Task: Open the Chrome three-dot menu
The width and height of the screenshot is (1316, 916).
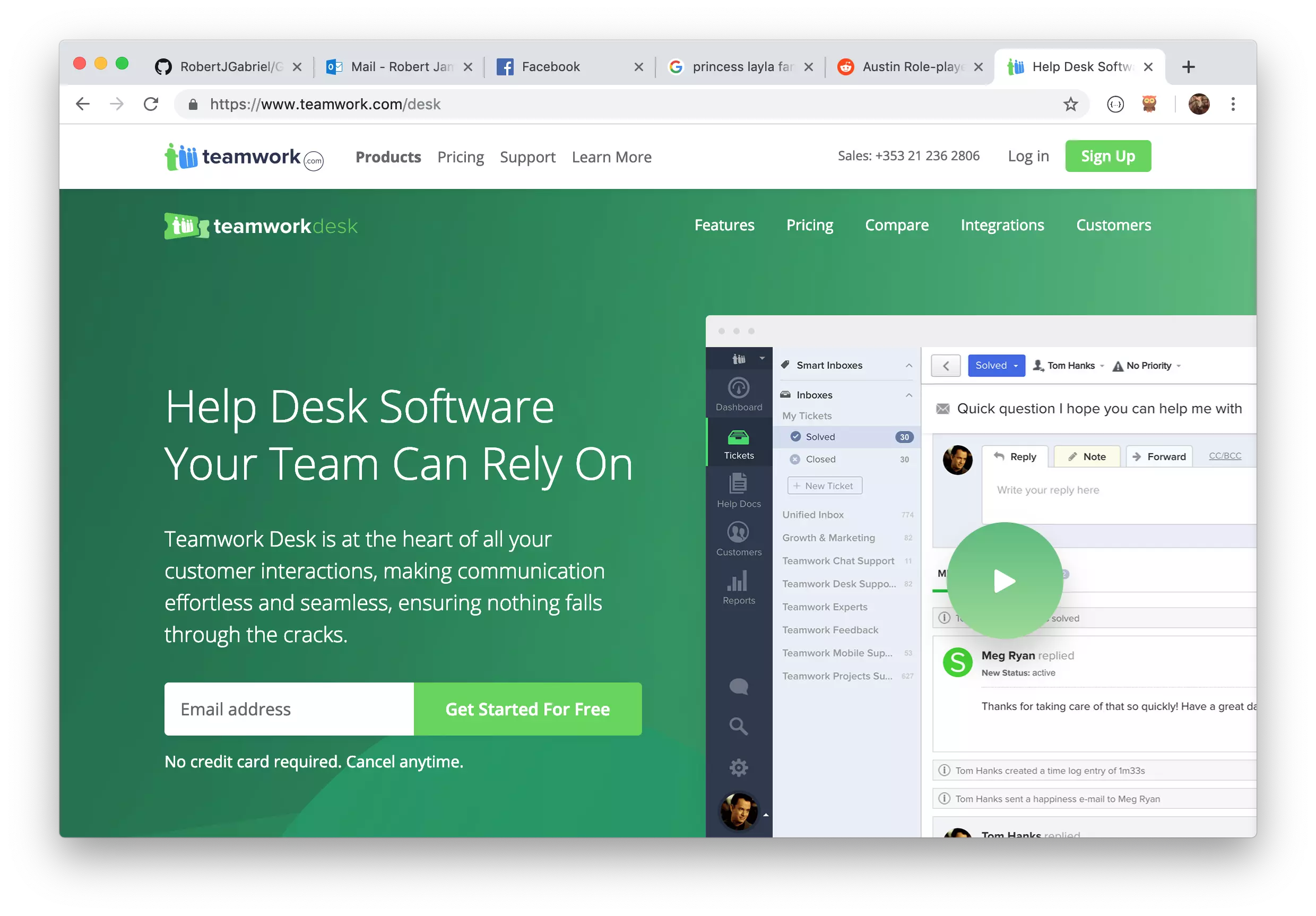Action: (1233, 103)
